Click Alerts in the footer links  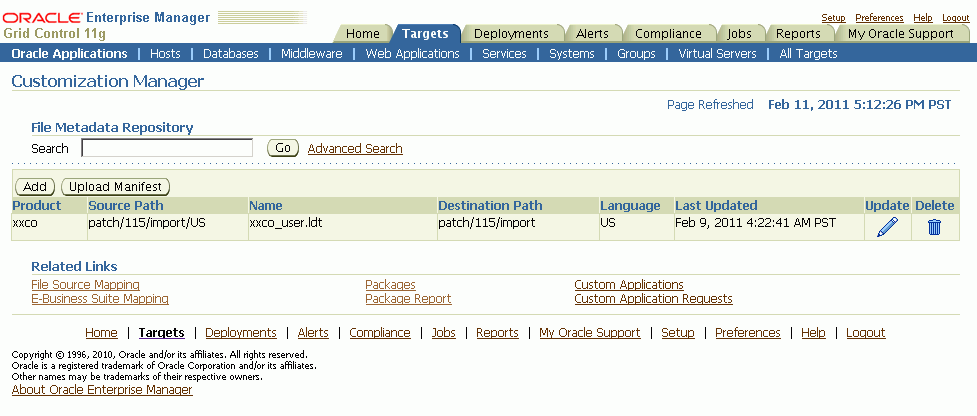pyautogui.click(x=313, y=333)
